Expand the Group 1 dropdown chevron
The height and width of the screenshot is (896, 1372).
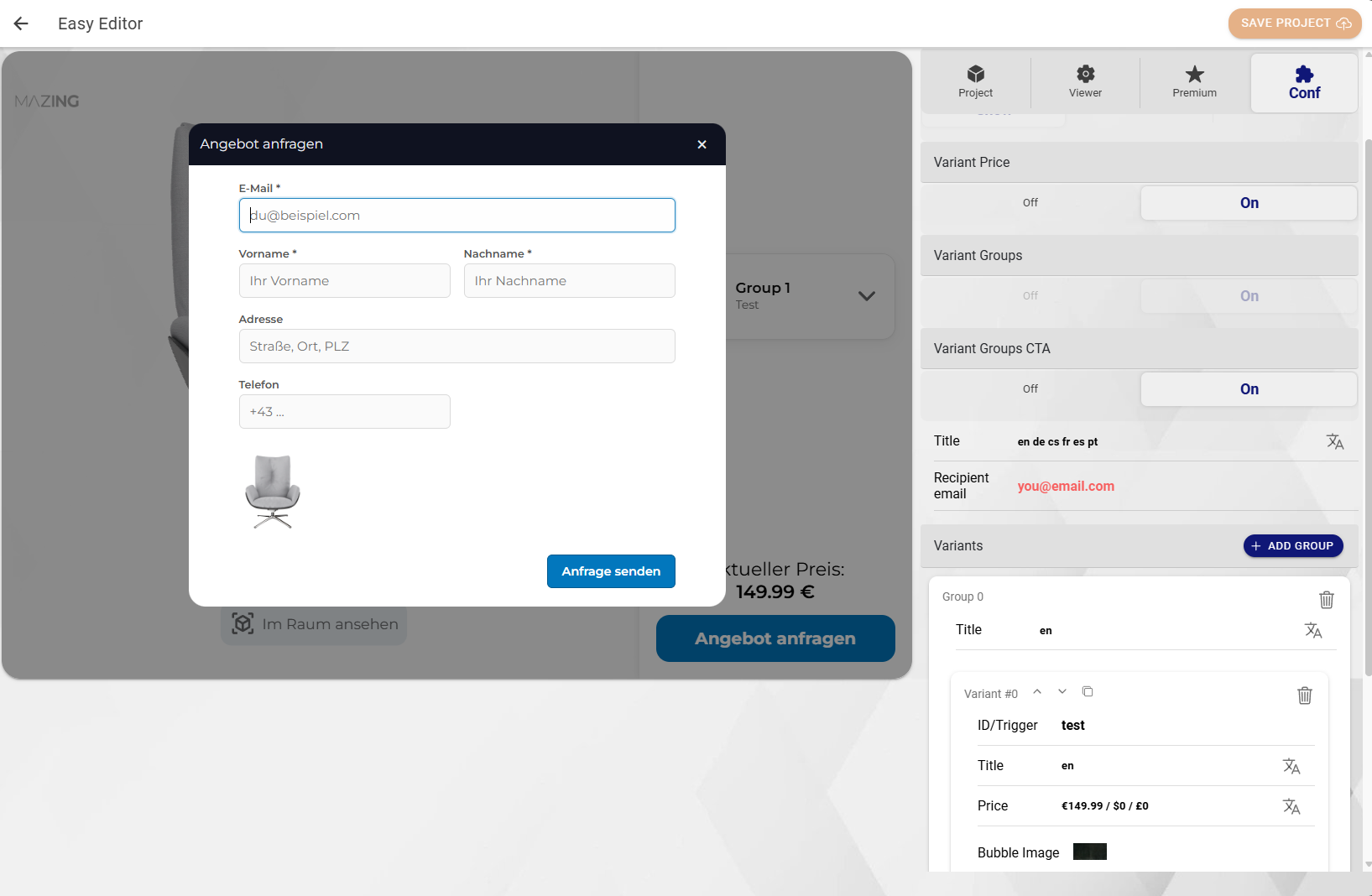(866, 296)
